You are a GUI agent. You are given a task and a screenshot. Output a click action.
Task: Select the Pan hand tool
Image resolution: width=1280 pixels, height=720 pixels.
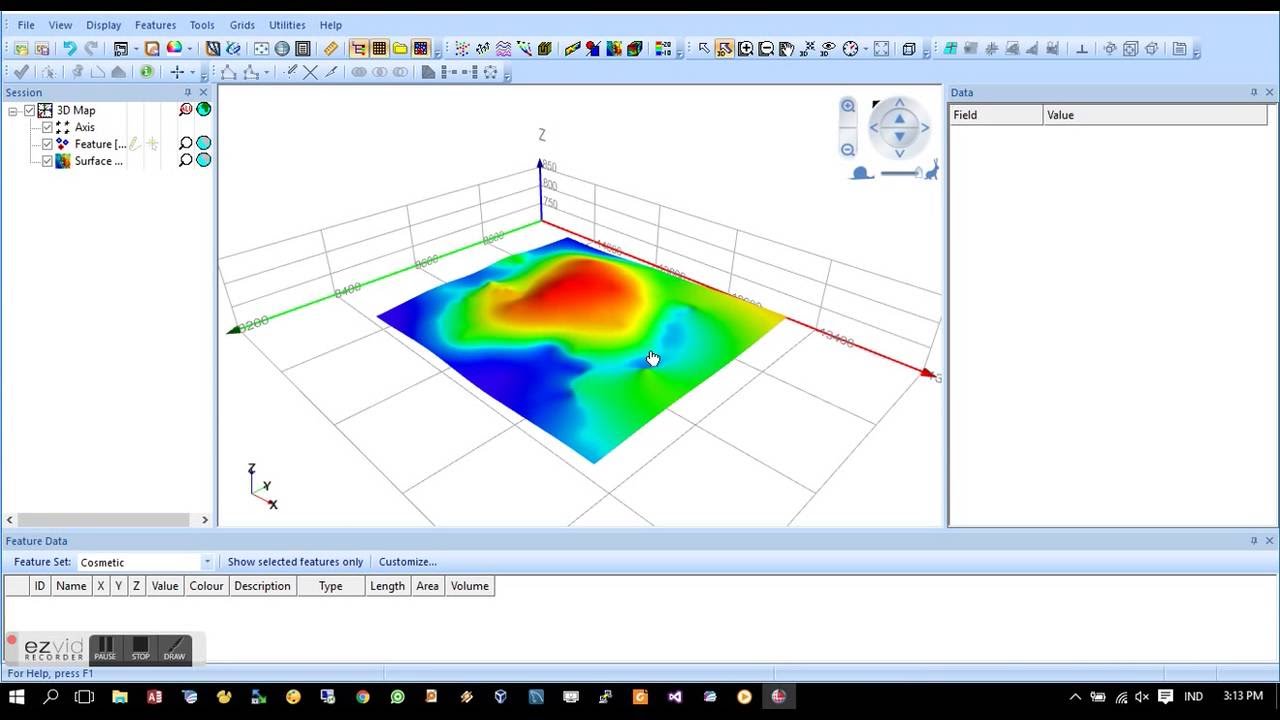click(x=787, y=48)
